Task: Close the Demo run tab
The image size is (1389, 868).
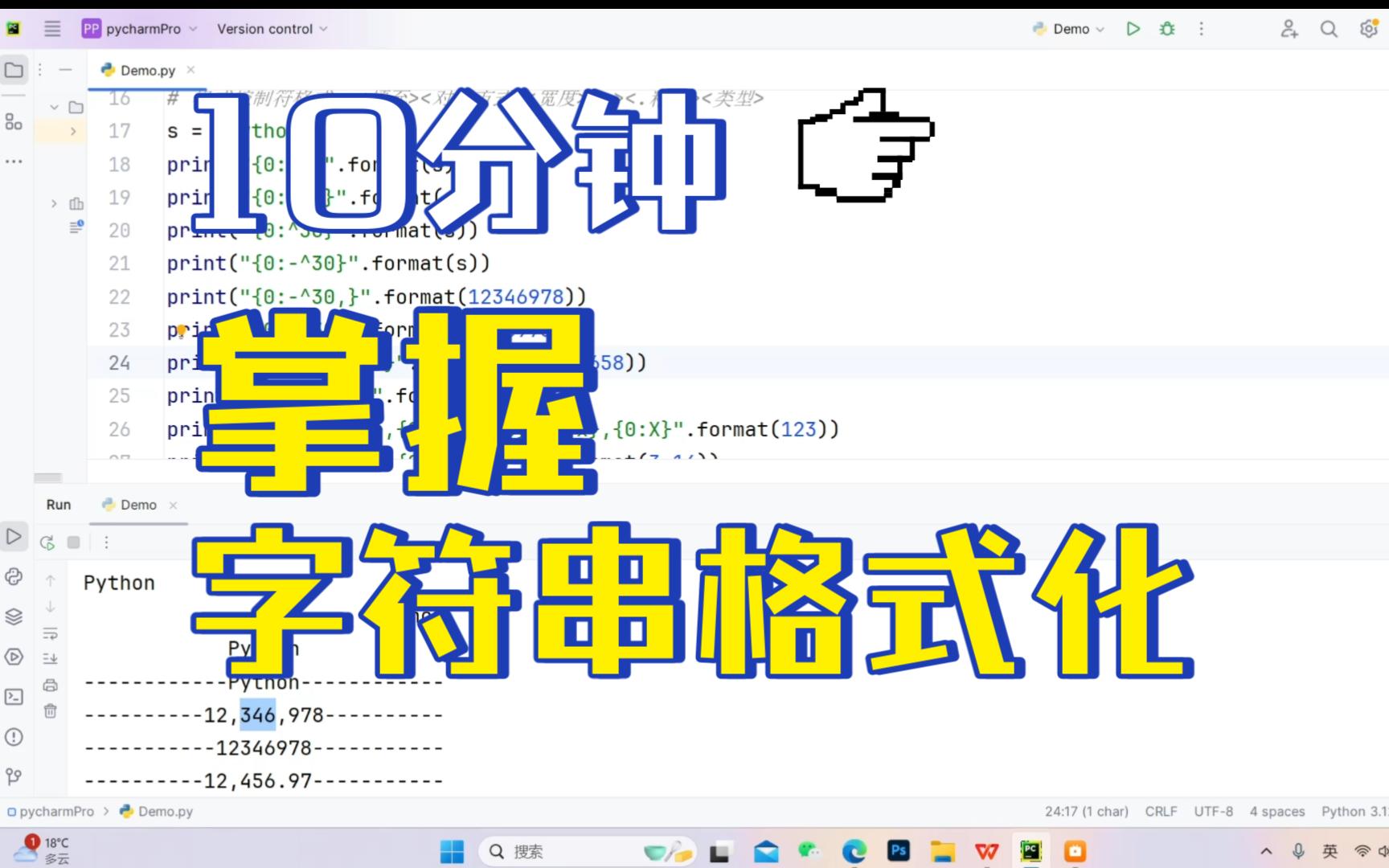Action: pos(173,505)
